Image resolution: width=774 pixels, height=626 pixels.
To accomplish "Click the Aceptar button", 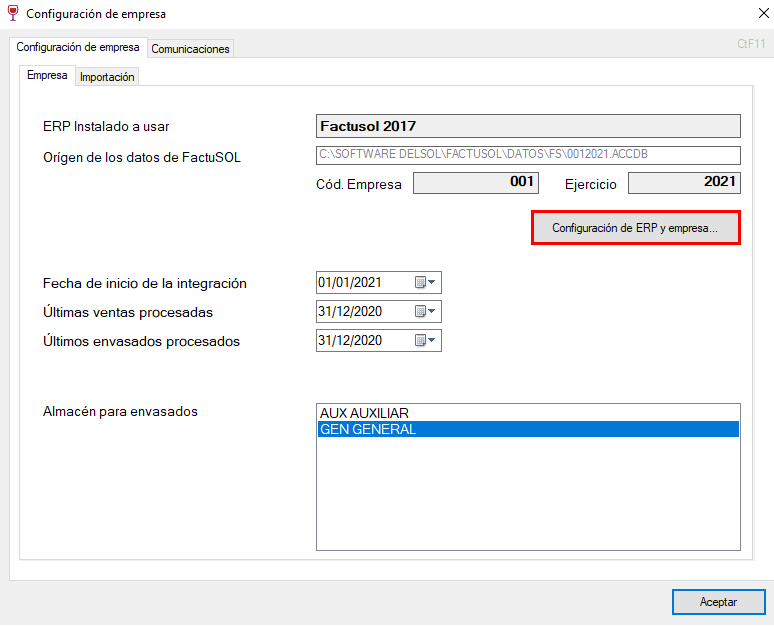I will [x=719, y=602].
